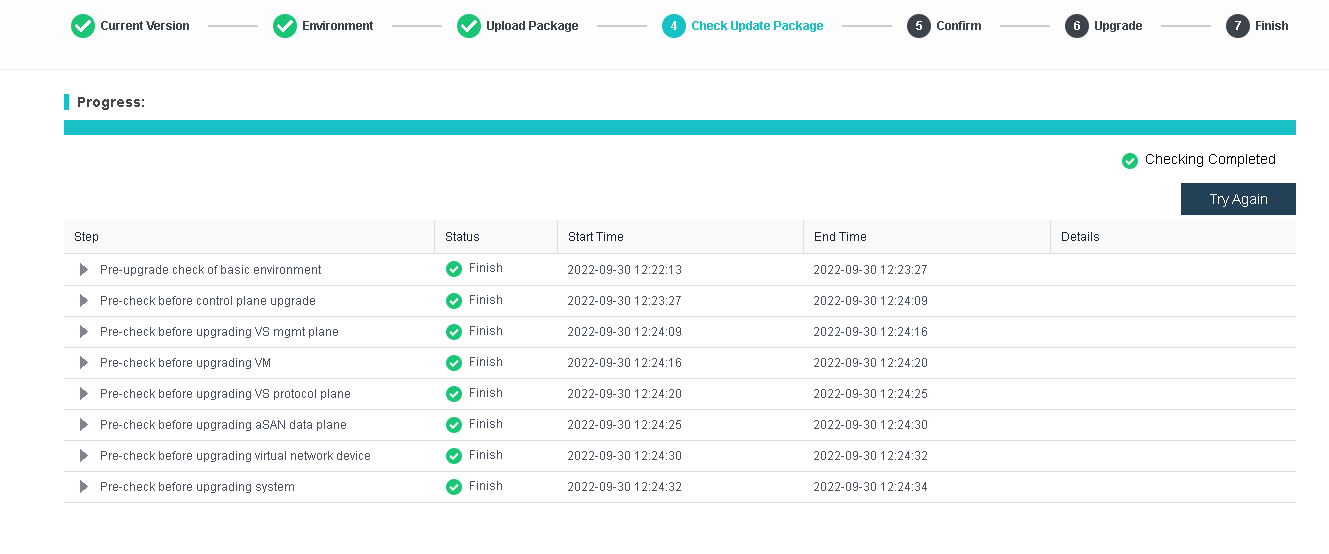Screen dimensions: 1329x554
Task: Expand Pre-check before control plane upgrade
Action: 84,301
